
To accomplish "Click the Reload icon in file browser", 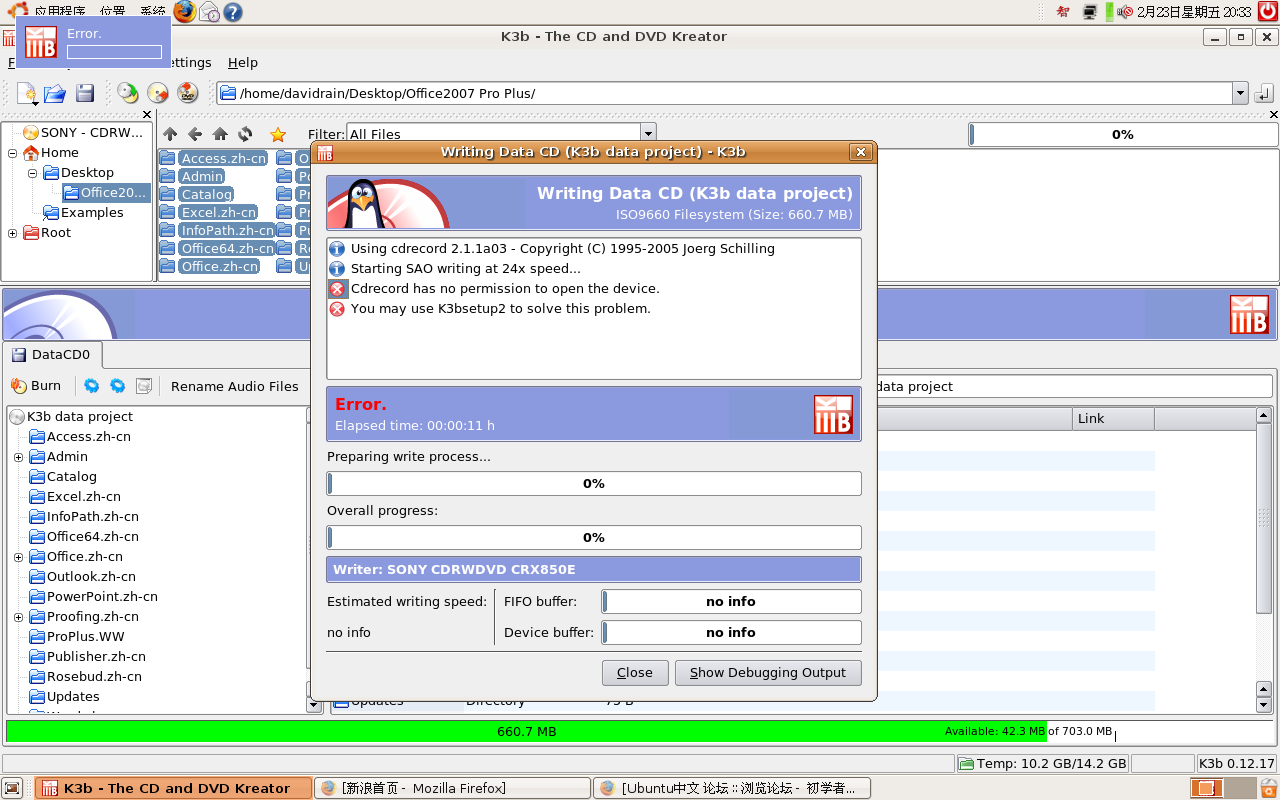I will 245,134.
